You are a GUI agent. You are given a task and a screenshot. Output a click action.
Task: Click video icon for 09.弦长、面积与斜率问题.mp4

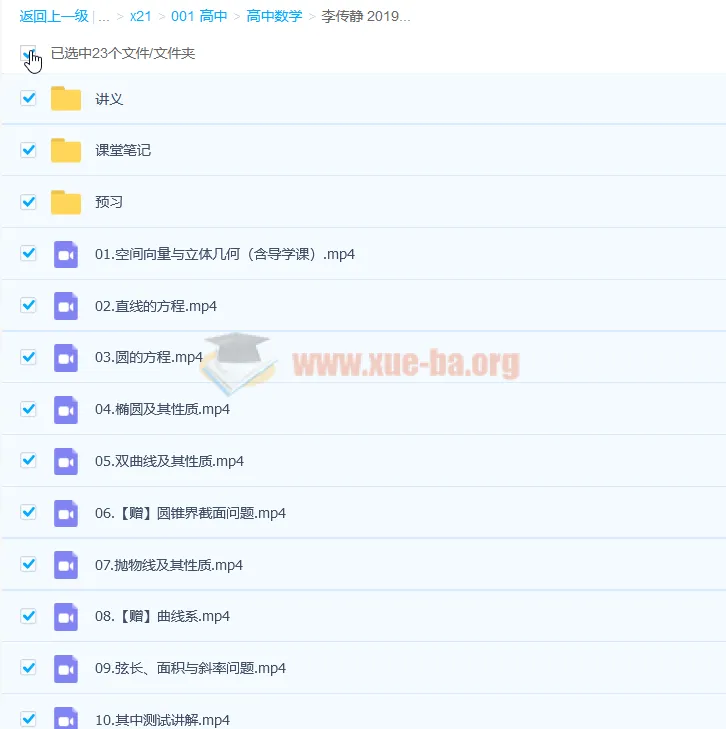pyautogui.click(x=66, y=669)
